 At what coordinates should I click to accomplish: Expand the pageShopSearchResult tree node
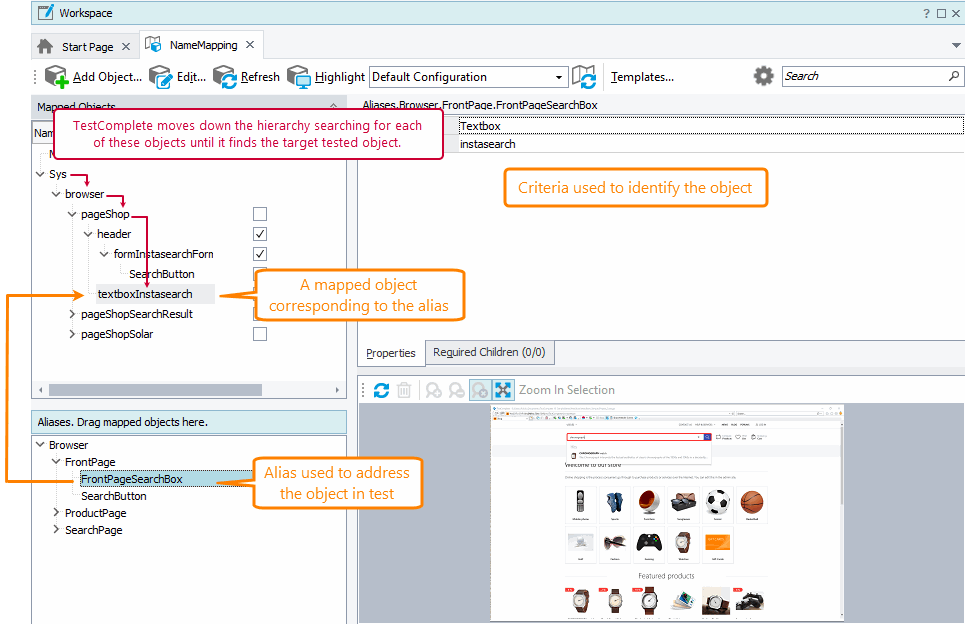point(71,314)
